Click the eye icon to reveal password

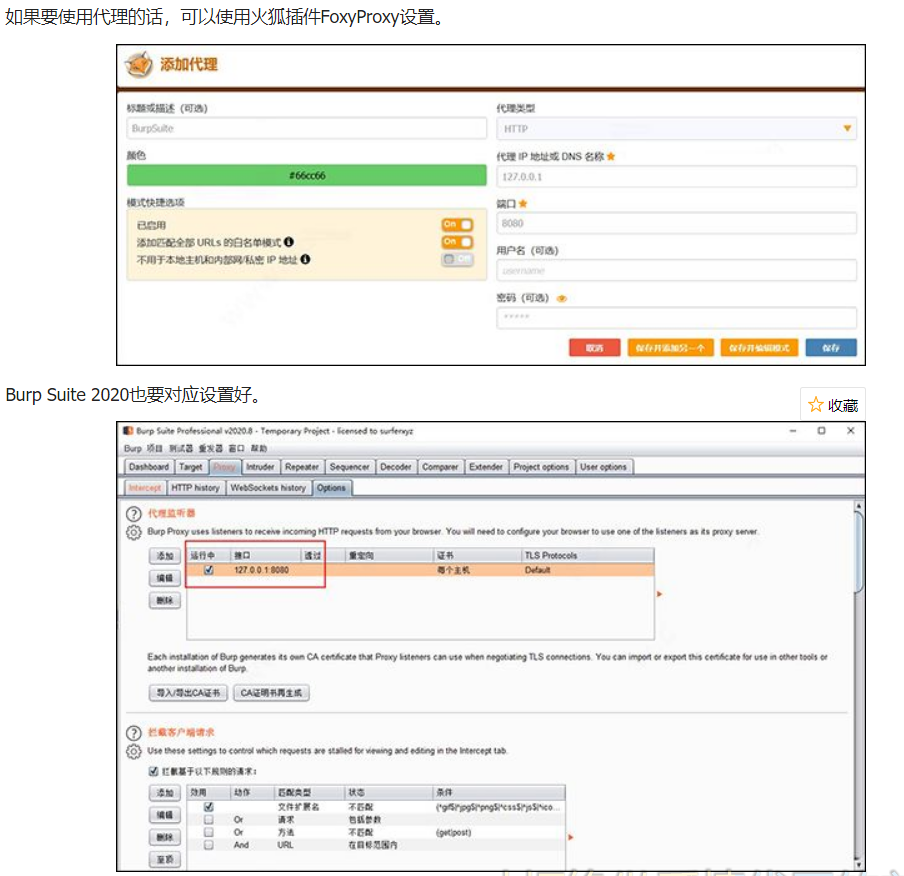click(562, 298)
